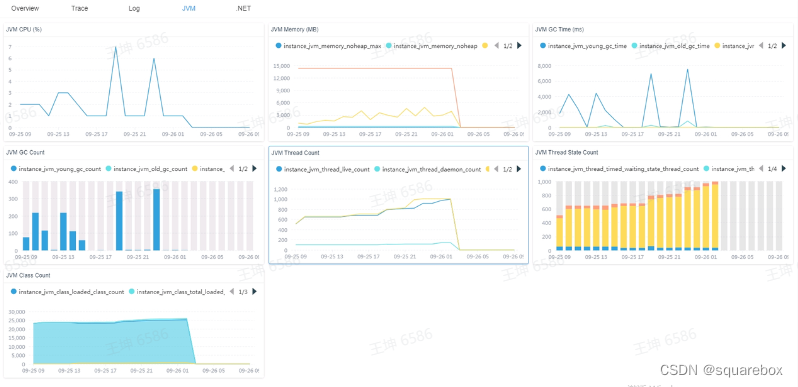
Task: Next legend page arrow in JVM Thread Count
Action: click(x=519, y=169)
